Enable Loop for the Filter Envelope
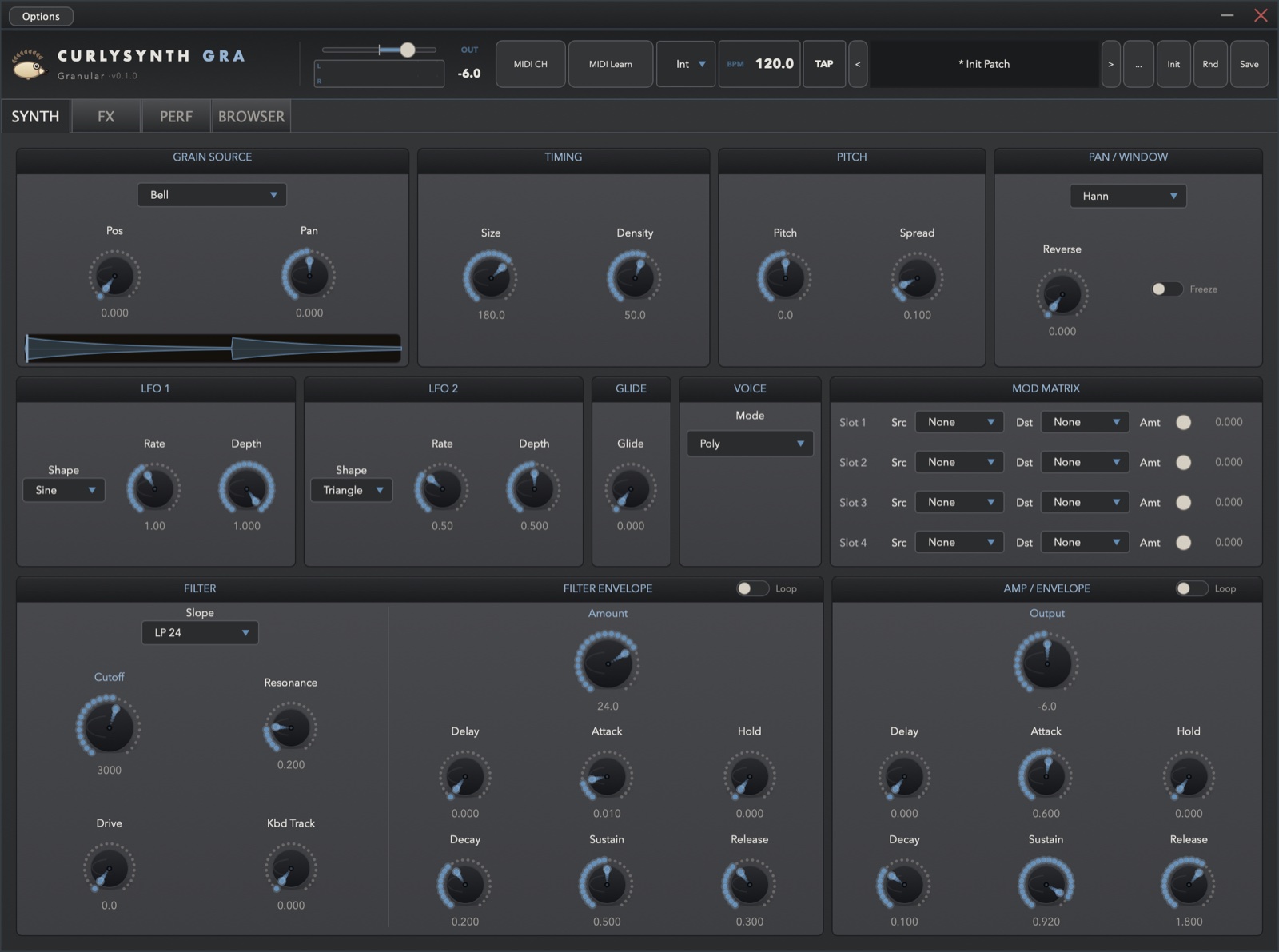Viewport: 1279px width, 952px height. 752,588
